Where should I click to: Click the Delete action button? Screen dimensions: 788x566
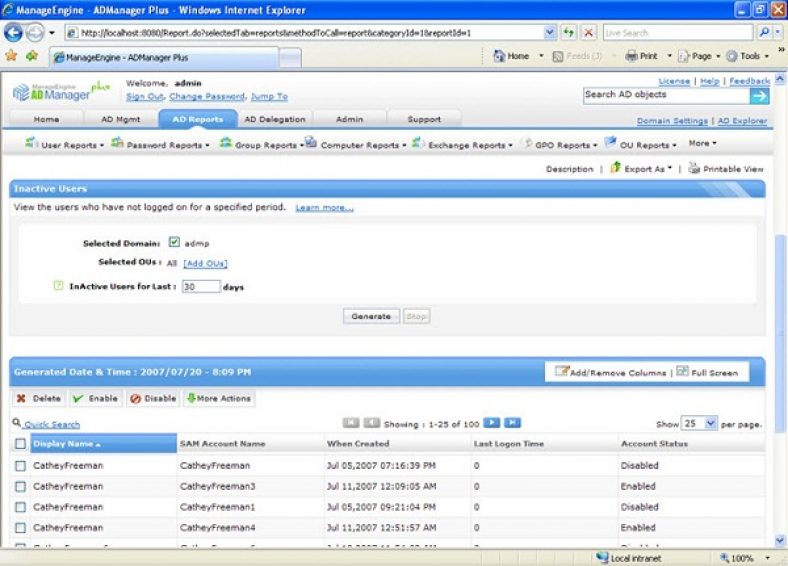(x=39, y=398)
